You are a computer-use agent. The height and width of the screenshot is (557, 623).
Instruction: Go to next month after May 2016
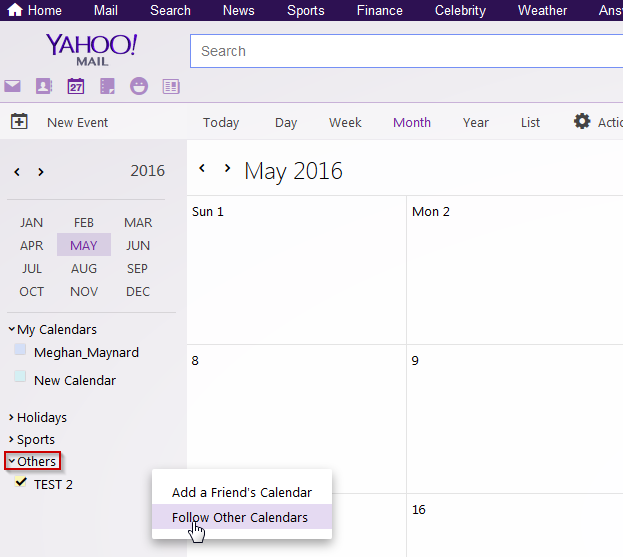pos(227,168)
